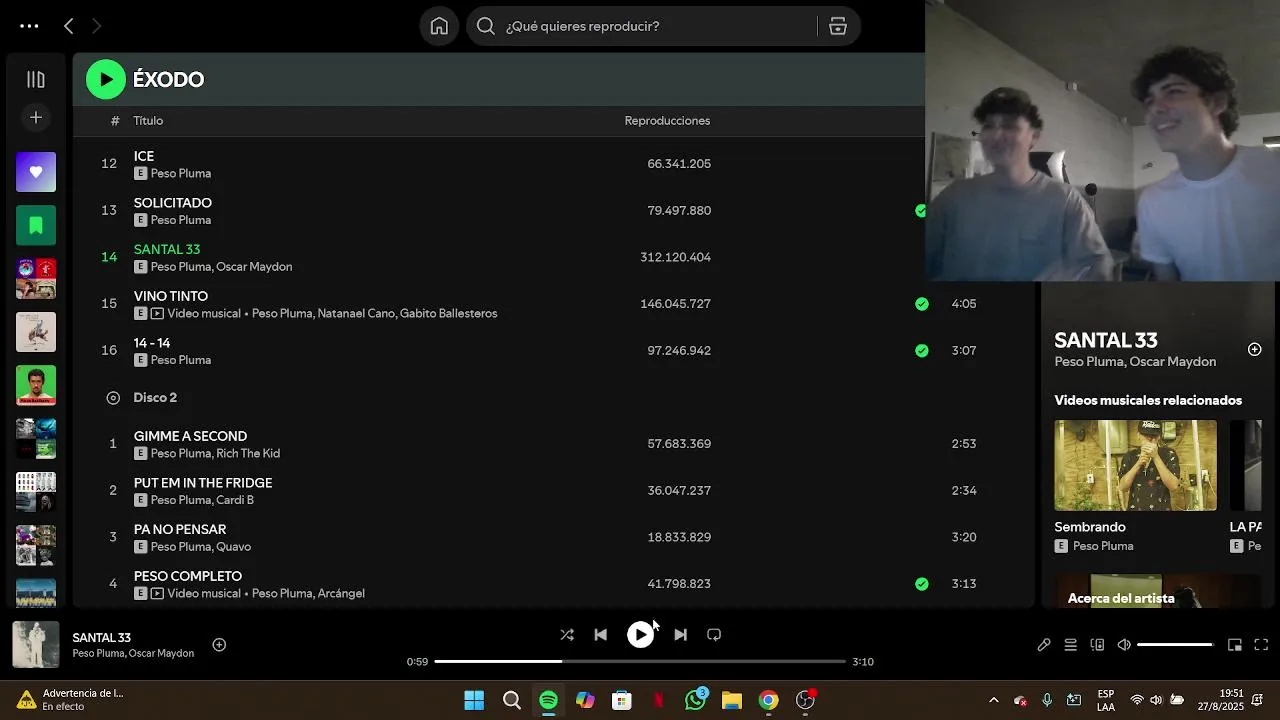This screenshot has width=1280, height=720.
Task: Toggle saved checkmark for PESO COMPLETO
Action: click(921, 583)
